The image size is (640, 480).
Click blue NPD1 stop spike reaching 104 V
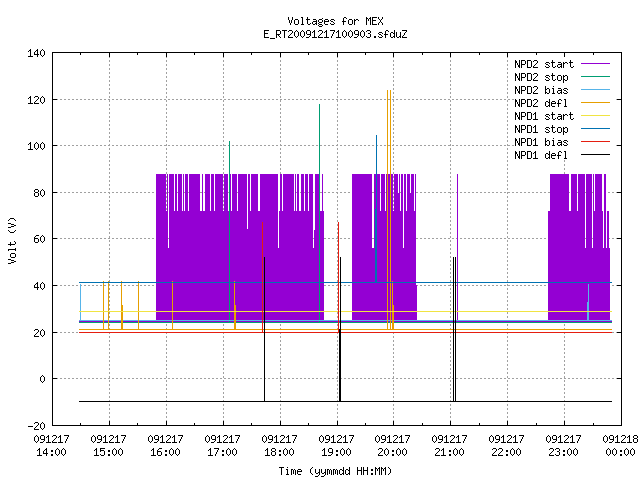click(376, 209)
